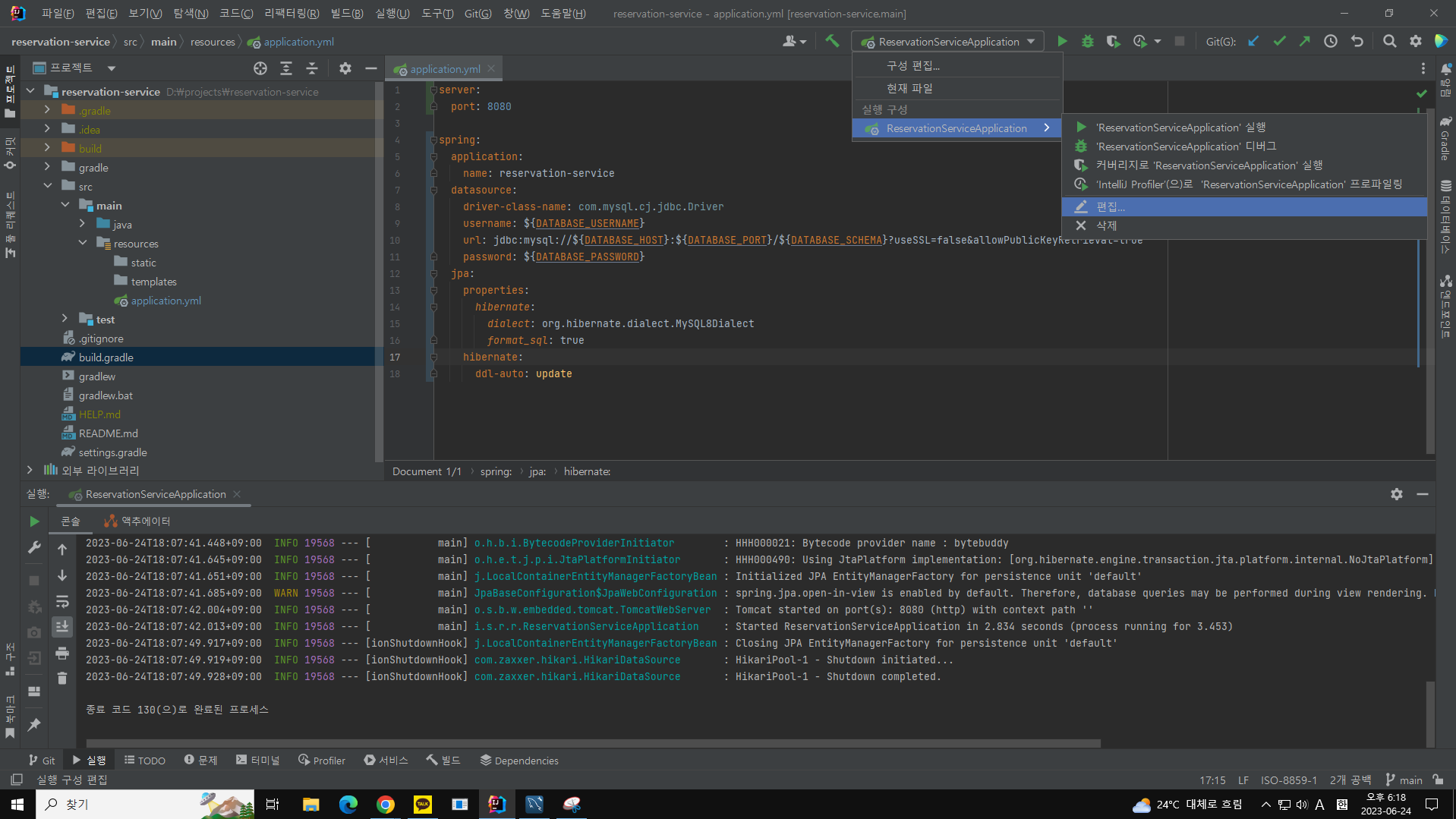Click print icon in run console
Screen dimensions: 1456x819
[62, 653]
